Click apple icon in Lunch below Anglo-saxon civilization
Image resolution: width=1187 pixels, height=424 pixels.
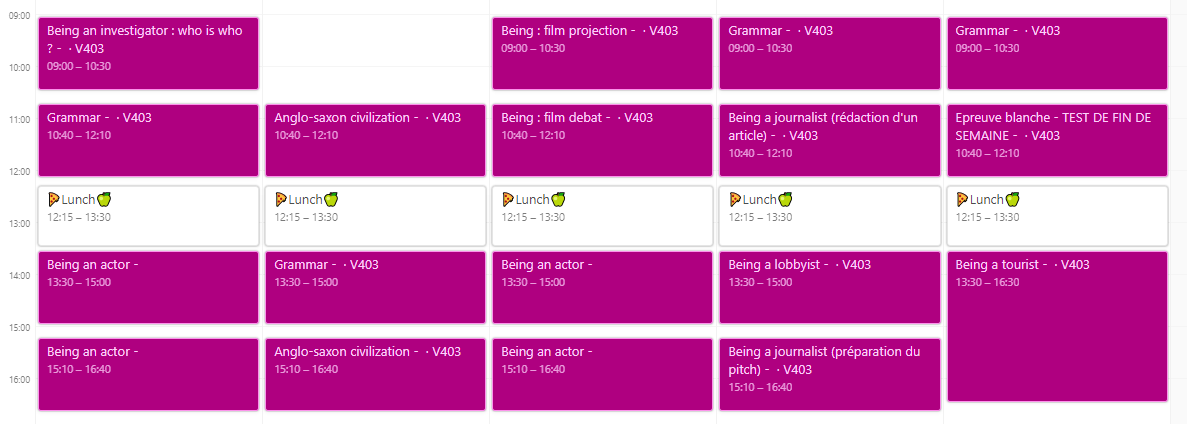[x=331, y=199]
